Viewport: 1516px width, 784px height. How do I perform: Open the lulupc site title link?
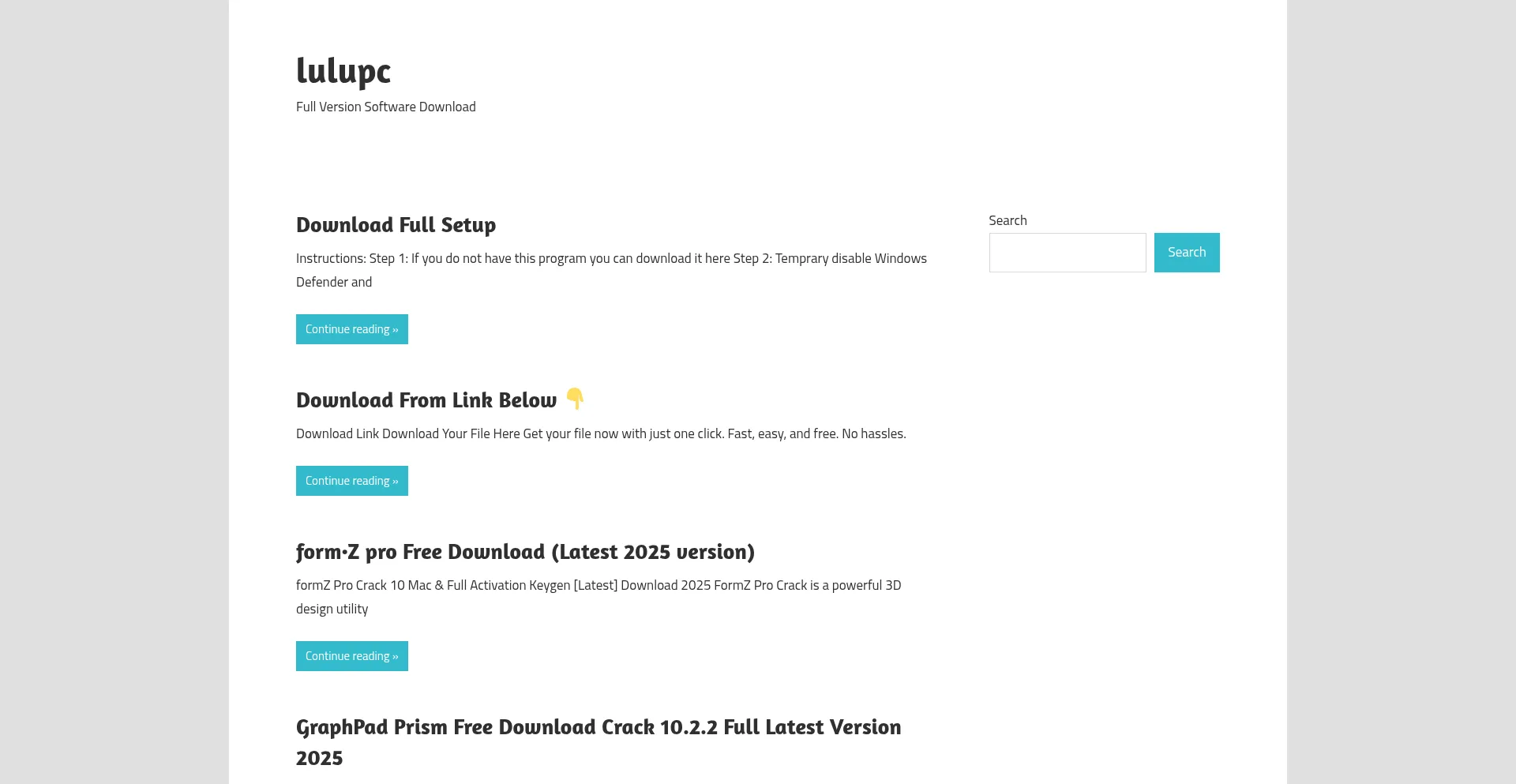coord(343,70)
